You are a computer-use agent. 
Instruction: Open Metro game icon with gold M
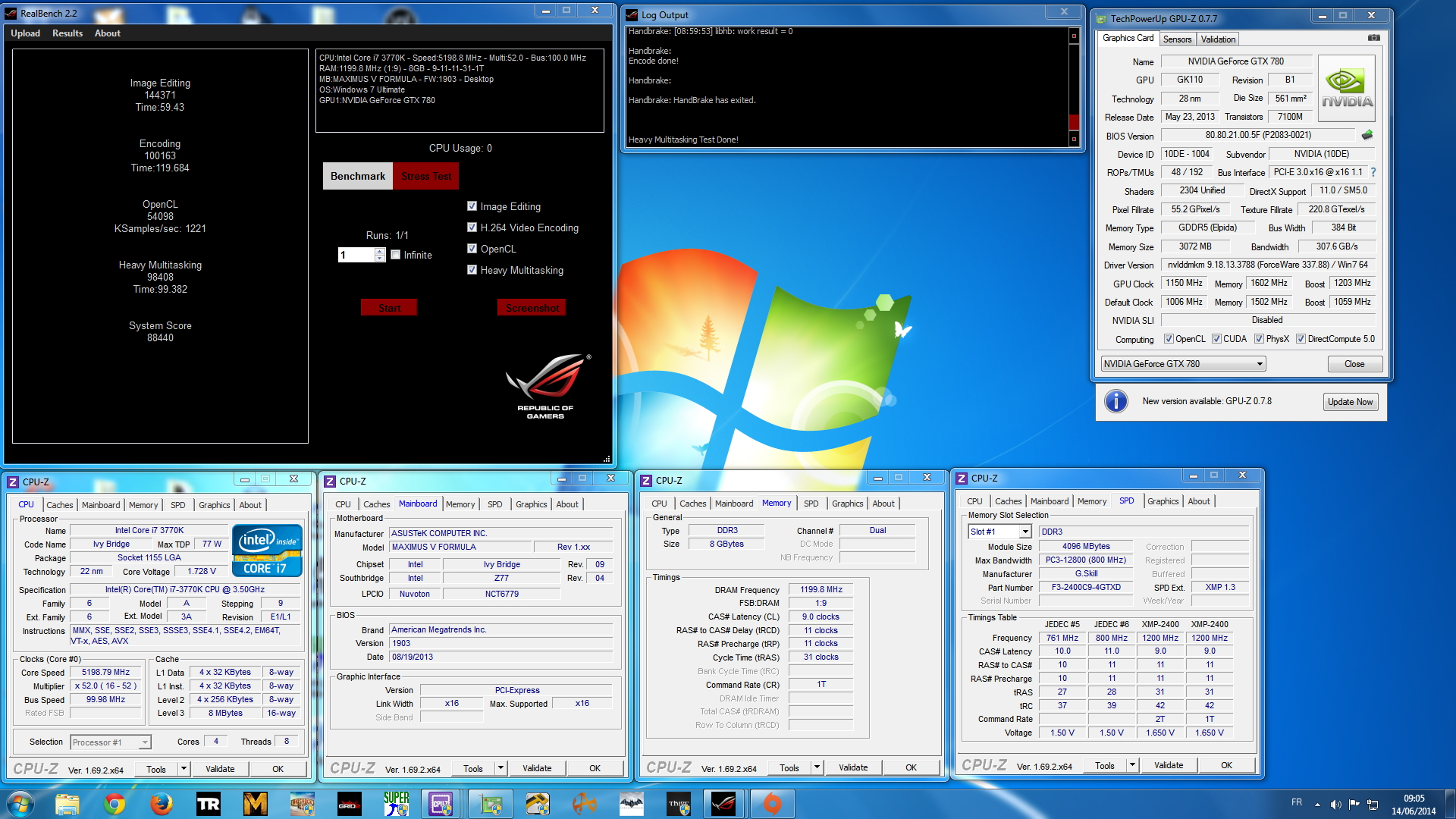tap(256, 804)
